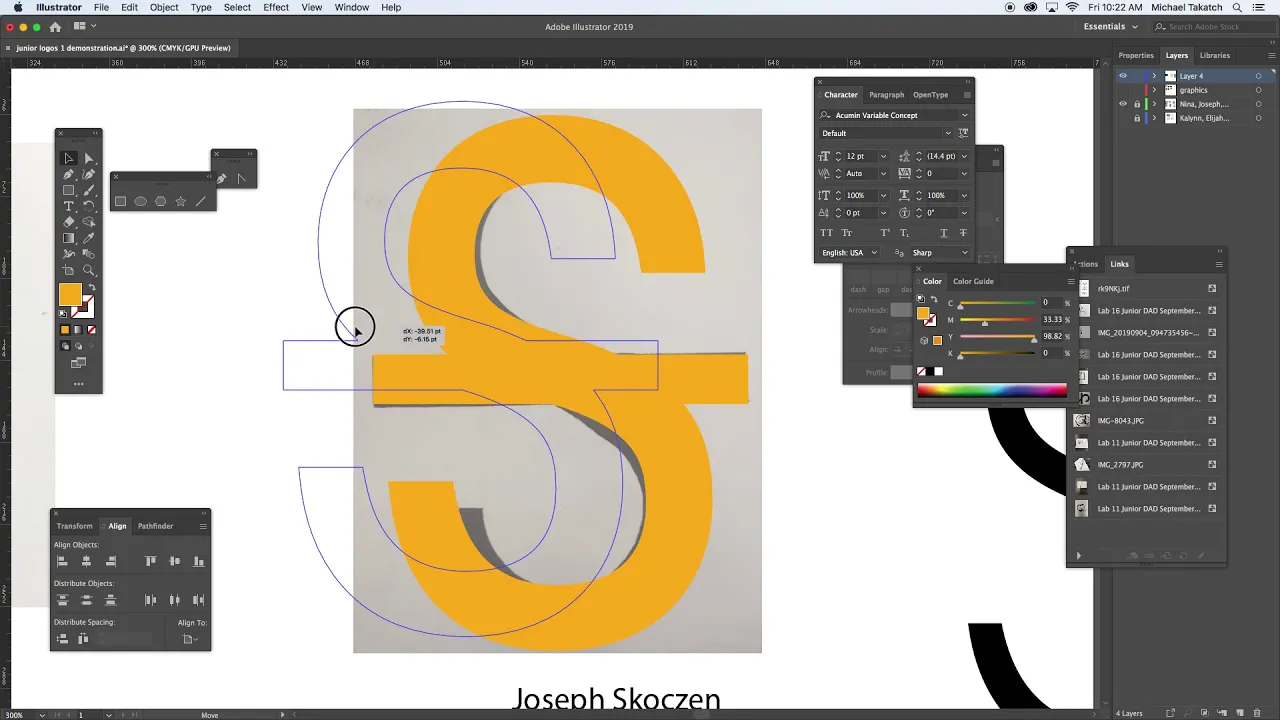Select the Rotate tool

click(x=89, y=206)
